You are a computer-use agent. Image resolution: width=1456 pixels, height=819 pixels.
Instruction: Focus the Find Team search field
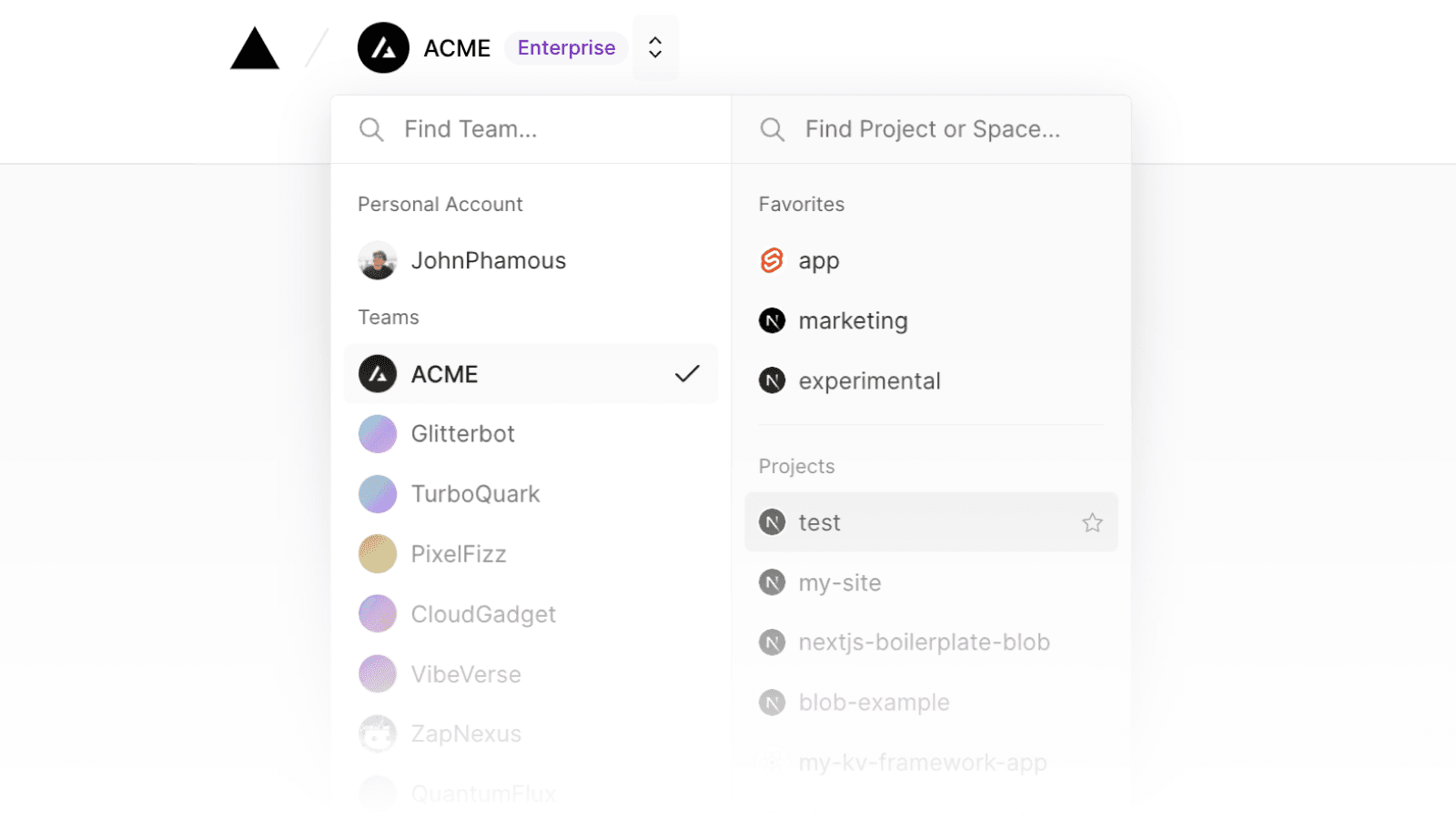point(546,129)
